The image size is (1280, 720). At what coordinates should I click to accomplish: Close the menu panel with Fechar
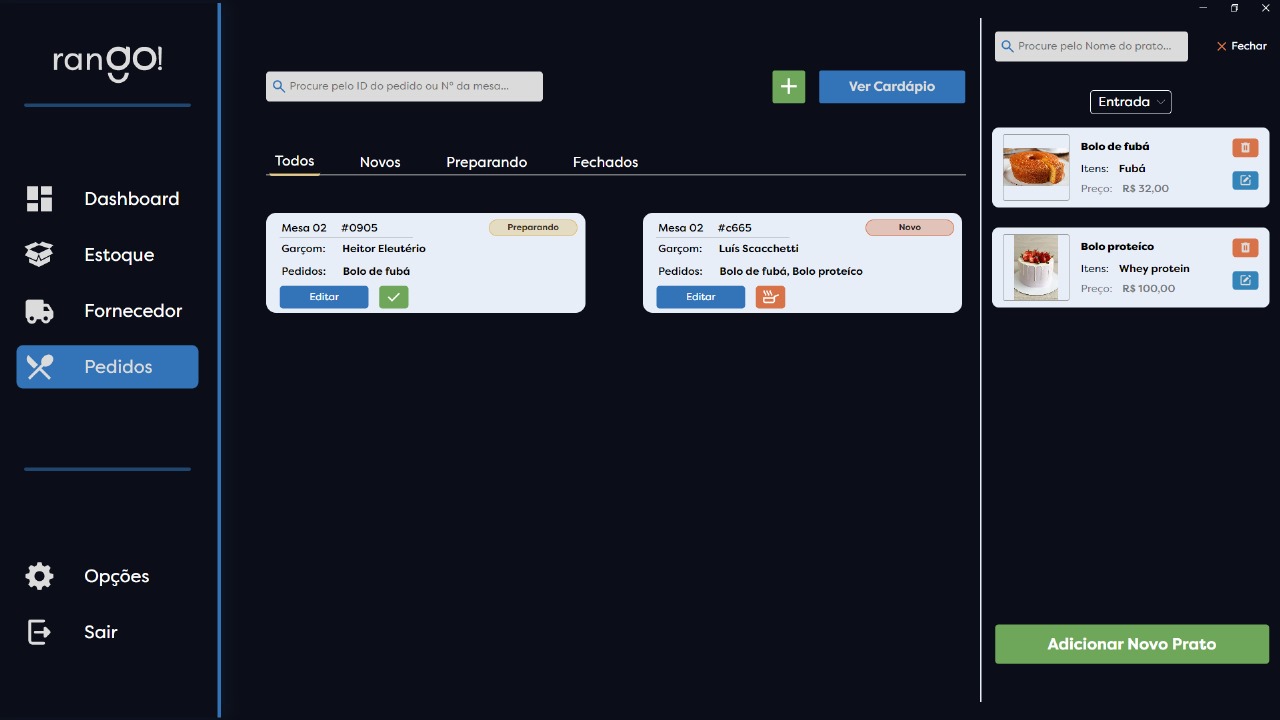[1241, 46]
